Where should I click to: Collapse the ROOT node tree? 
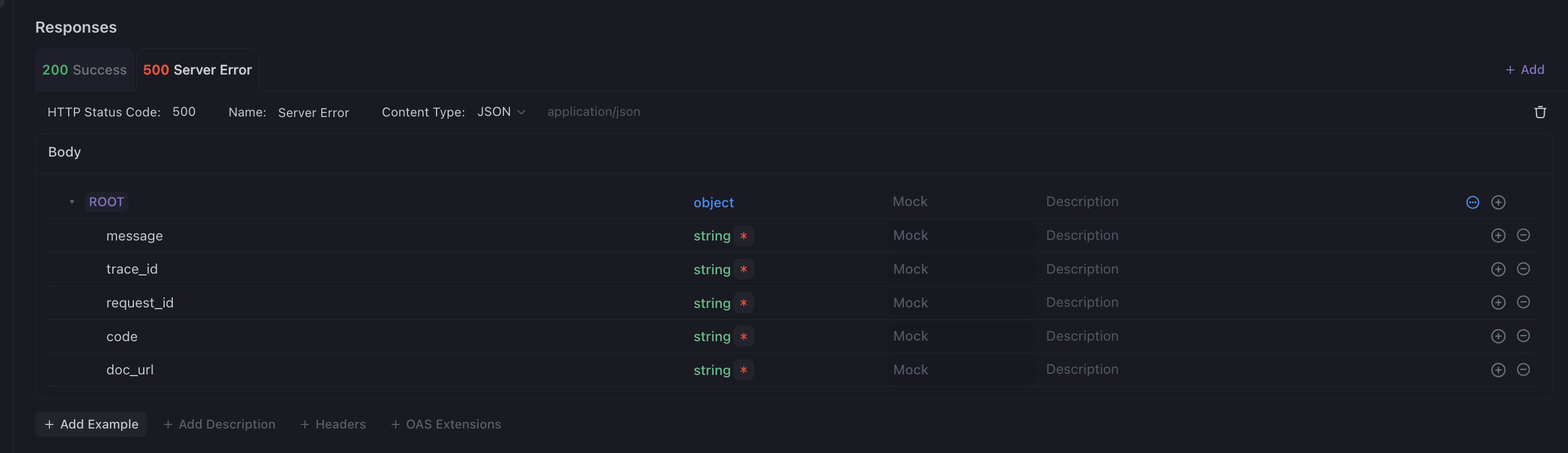pos(72,202)
